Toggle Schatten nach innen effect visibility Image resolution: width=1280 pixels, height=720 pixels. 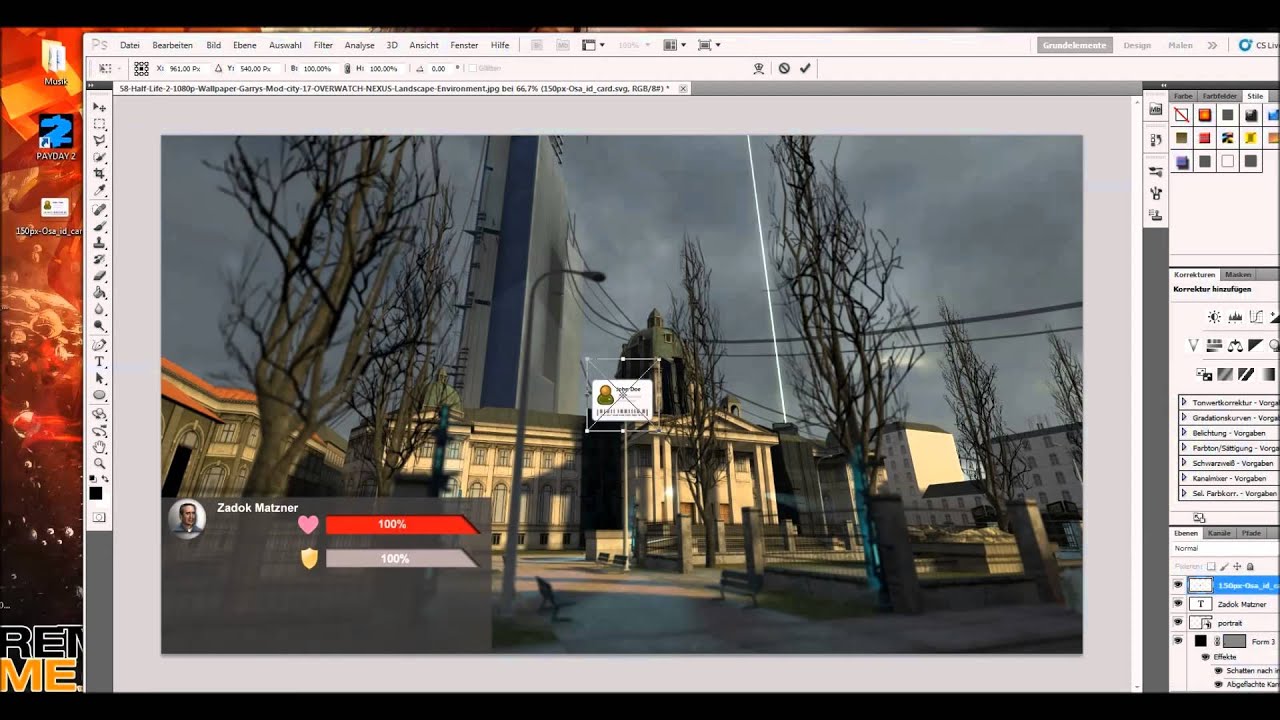1218,671
